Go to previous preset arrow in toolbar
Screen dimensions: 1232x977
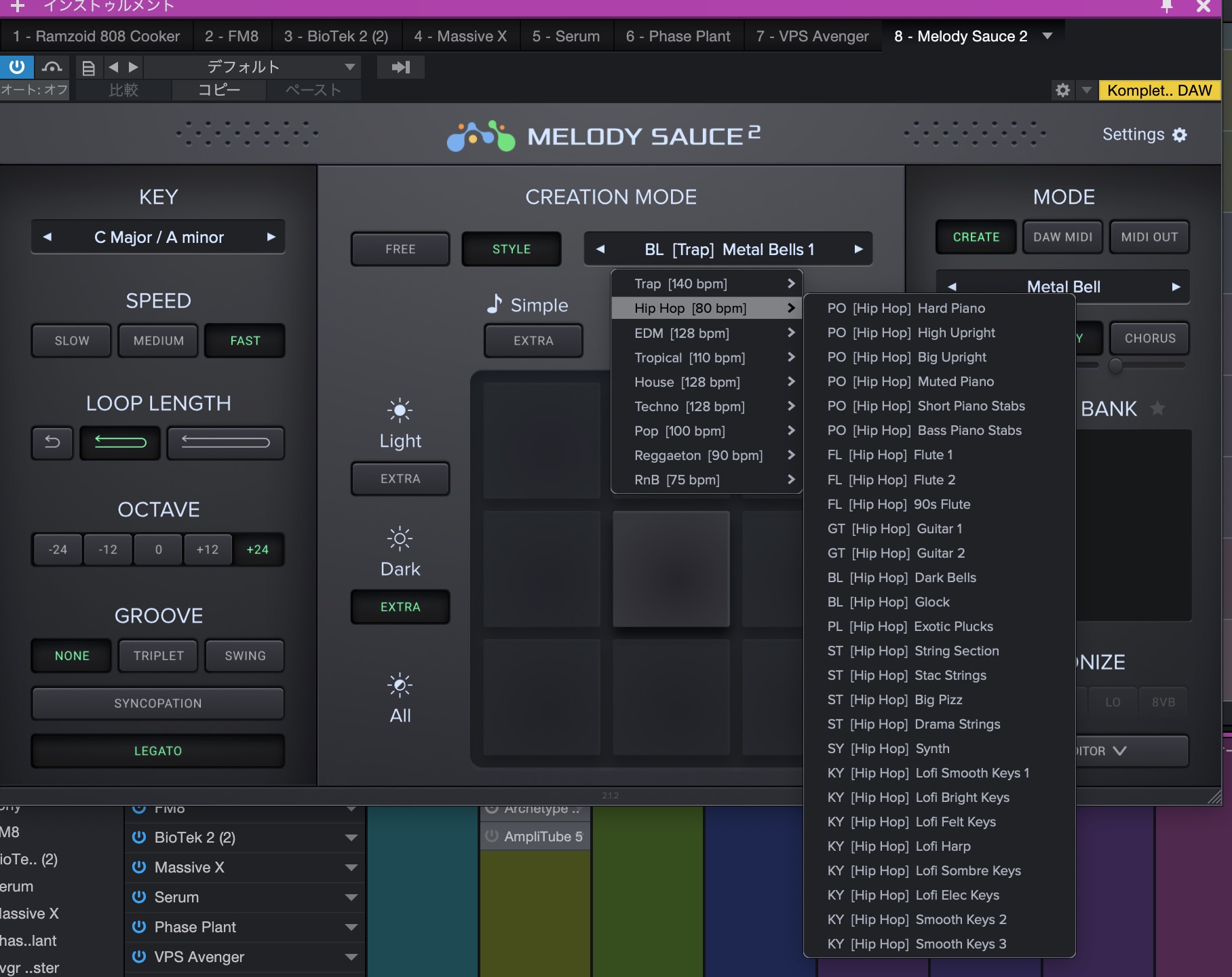[x=114, y=67]
